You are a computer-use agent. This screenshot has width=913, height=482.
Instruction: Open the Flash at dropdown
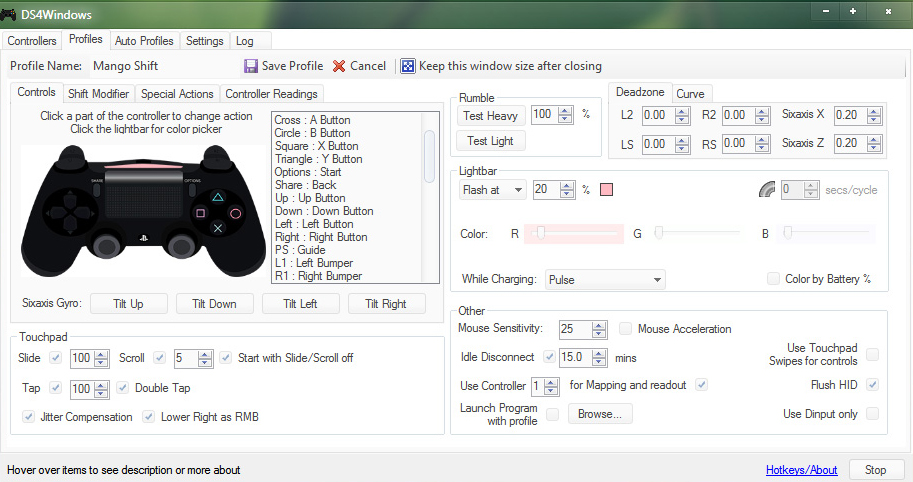(x=493, y=190)
